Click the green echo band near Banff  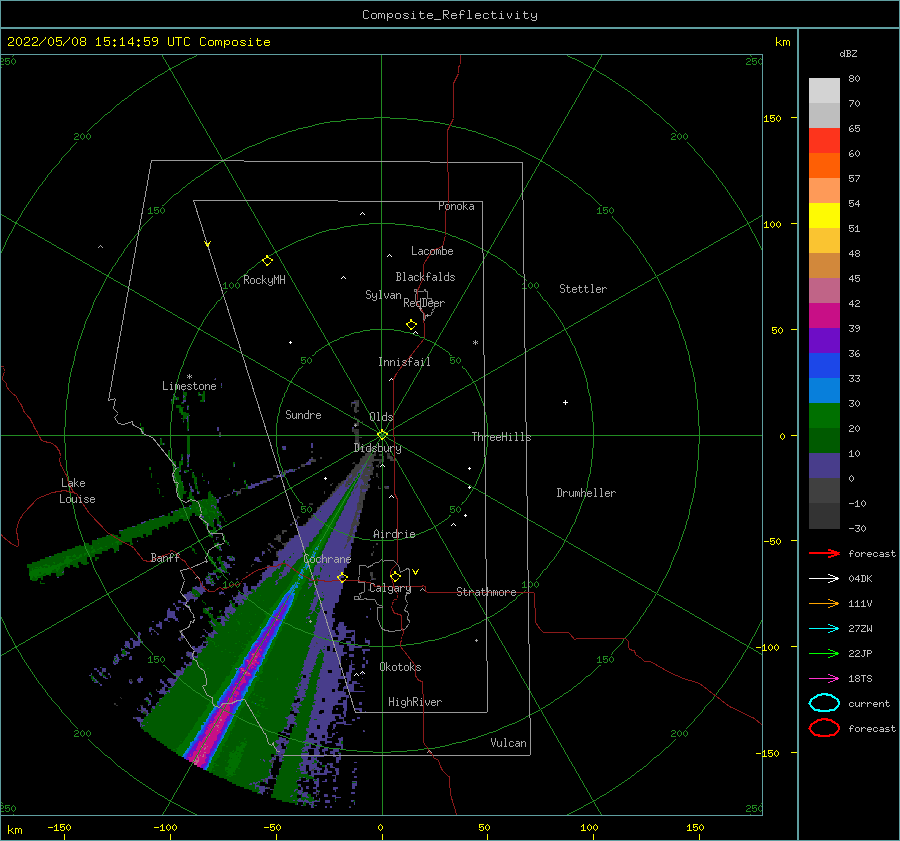click(123, 540)
